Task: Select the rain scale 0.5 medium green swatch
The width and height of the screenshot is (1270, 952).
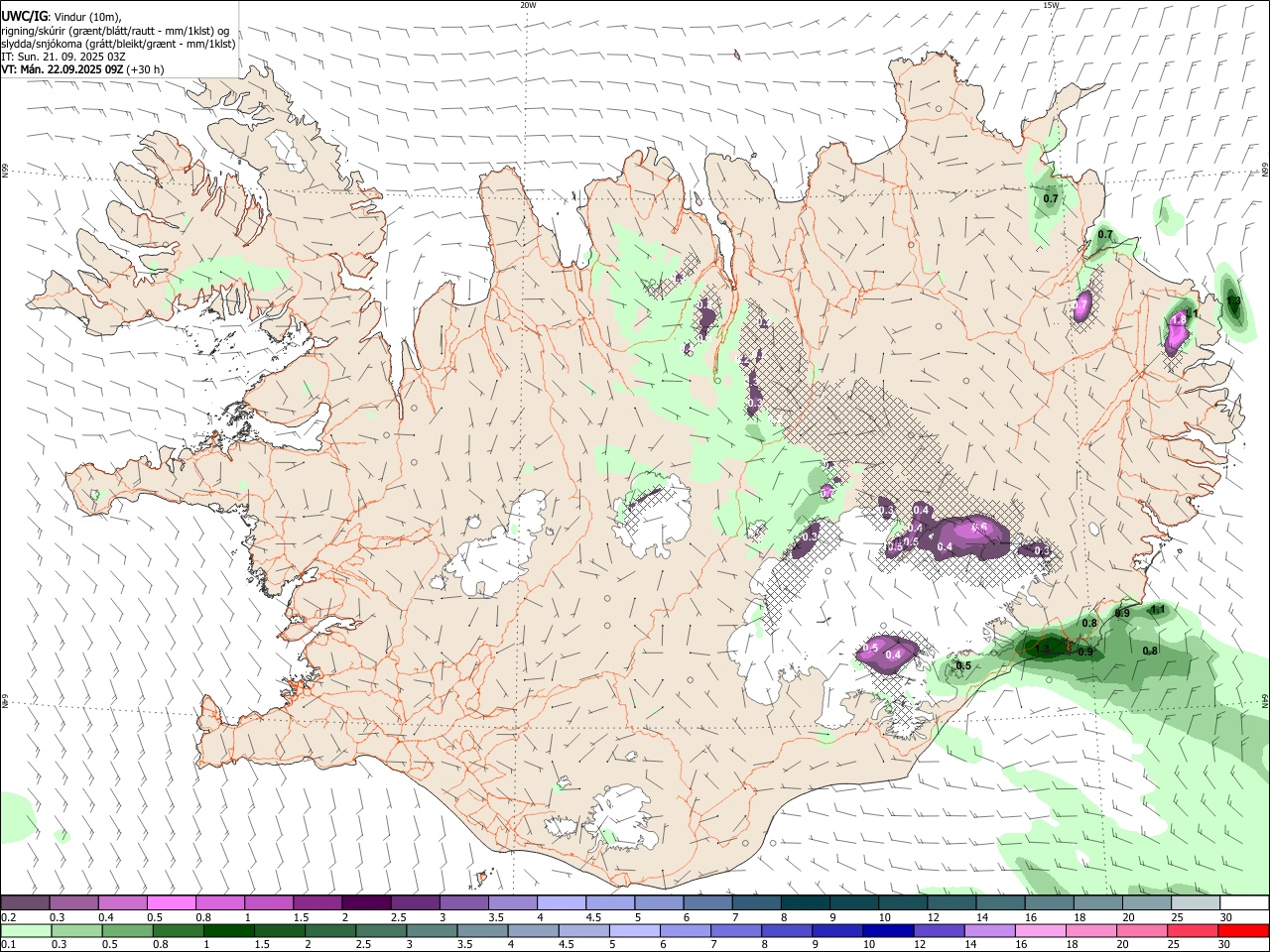Action: click(x=127, y=931)
